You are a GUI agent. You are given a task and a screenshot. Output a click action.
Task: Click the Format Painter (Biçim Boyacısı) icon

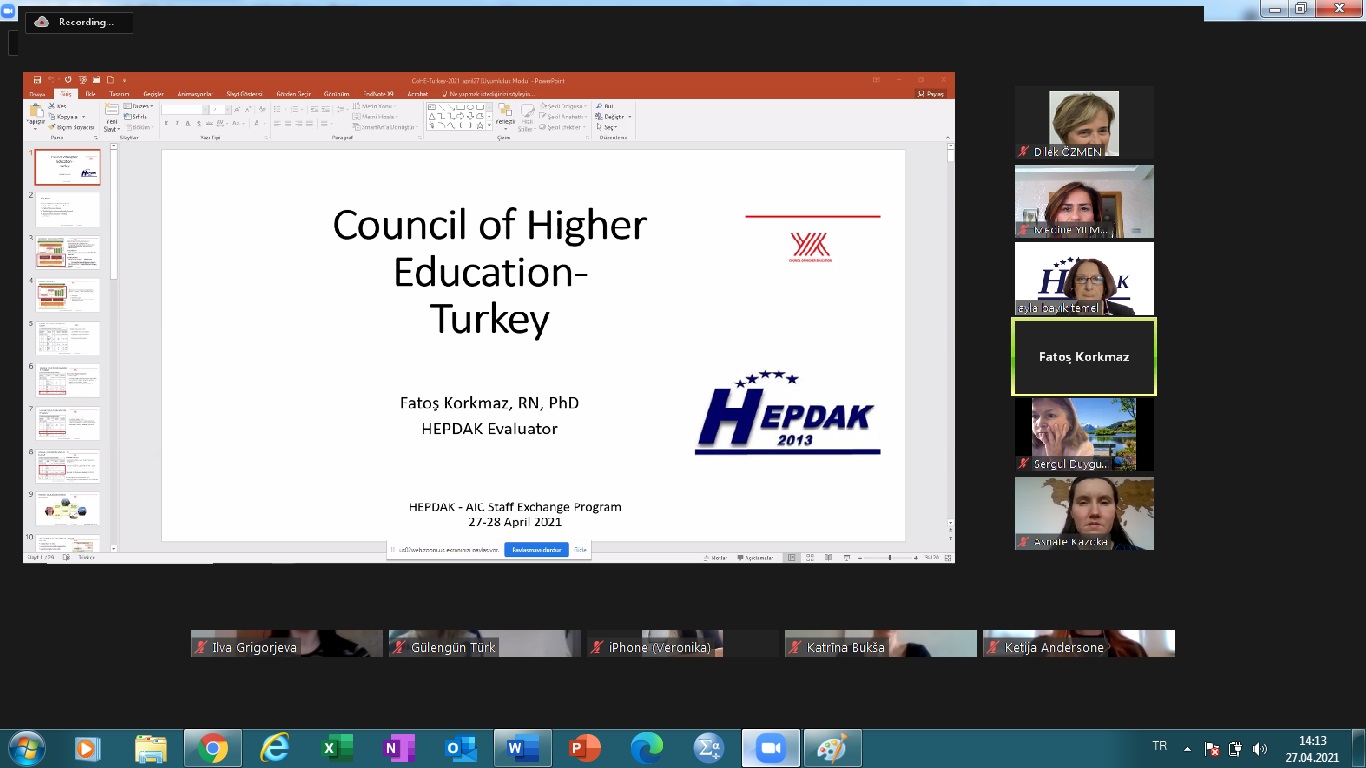(51, 127)
